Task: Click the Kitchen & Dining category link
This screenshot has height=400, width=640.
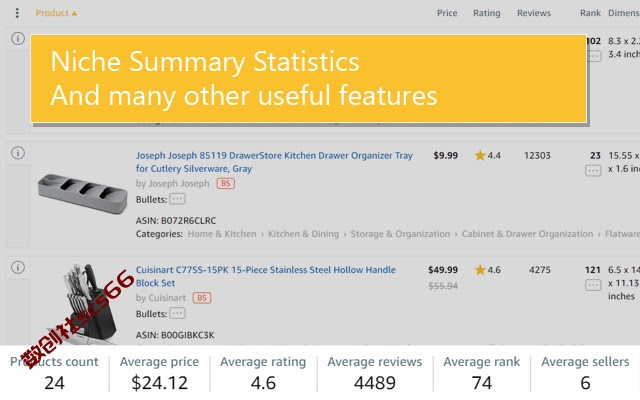Action: 303,234
